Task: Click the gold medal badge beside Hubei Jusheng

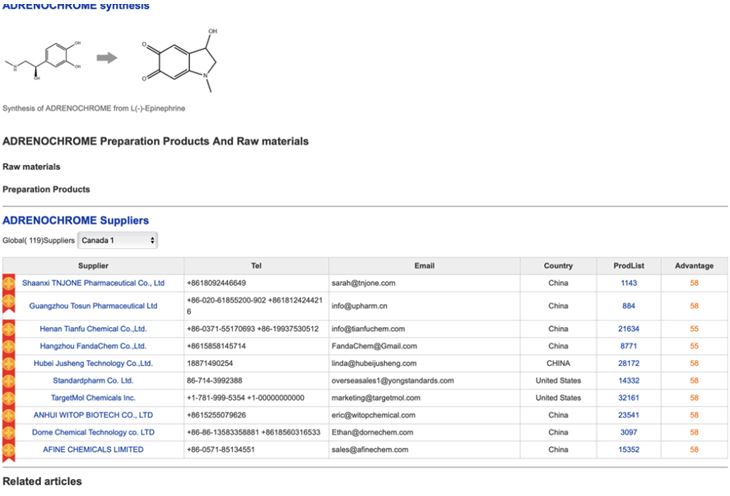Action: point(9,363)
